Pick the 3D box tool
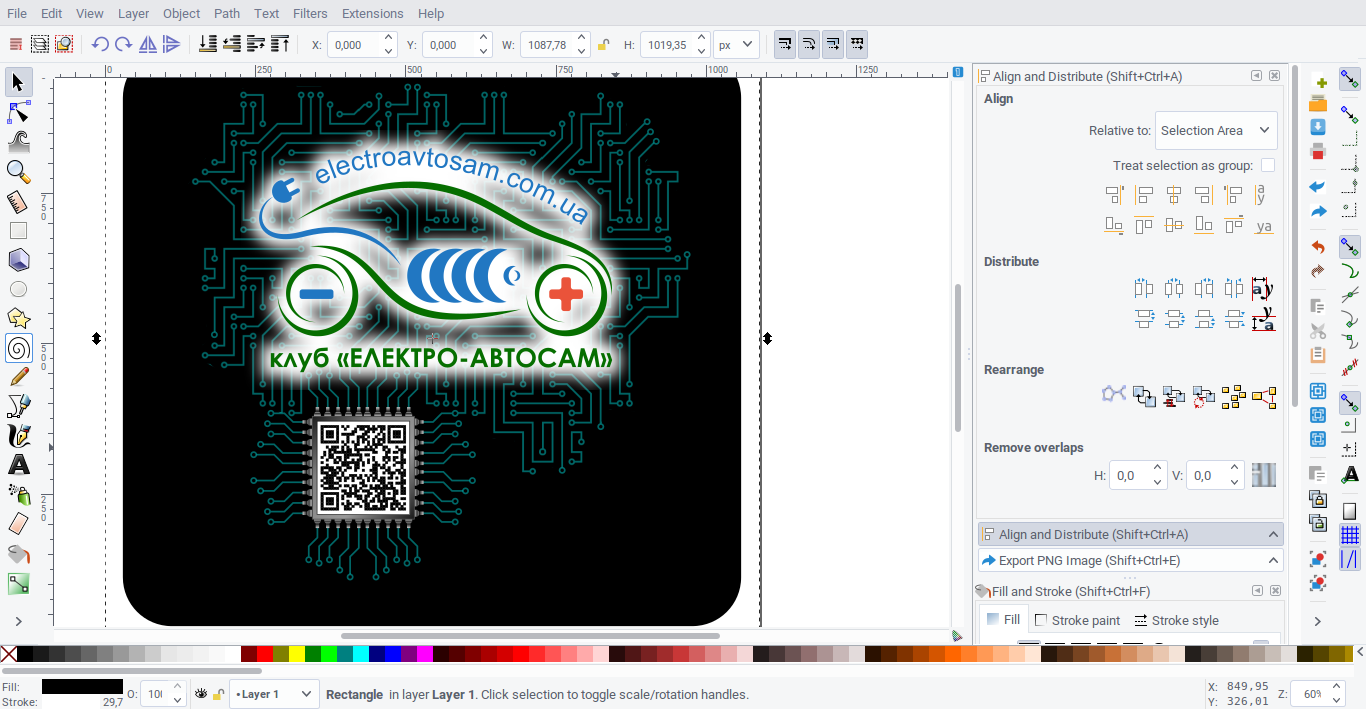The height and width of the screenshot is (709, 1366). tap(18, 260)
